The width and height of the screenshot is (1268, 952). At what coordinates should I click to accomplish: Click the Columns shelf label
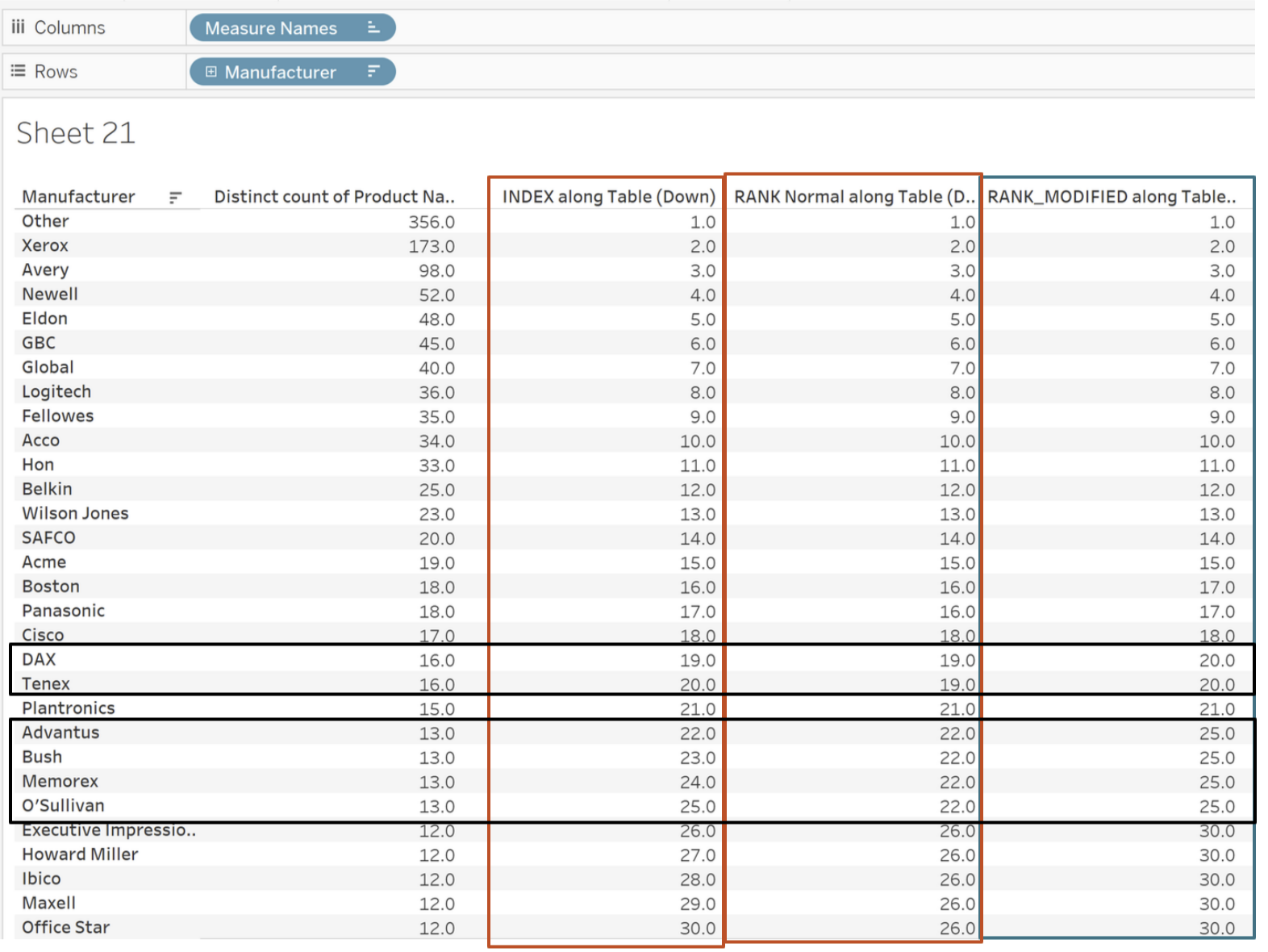69,27
